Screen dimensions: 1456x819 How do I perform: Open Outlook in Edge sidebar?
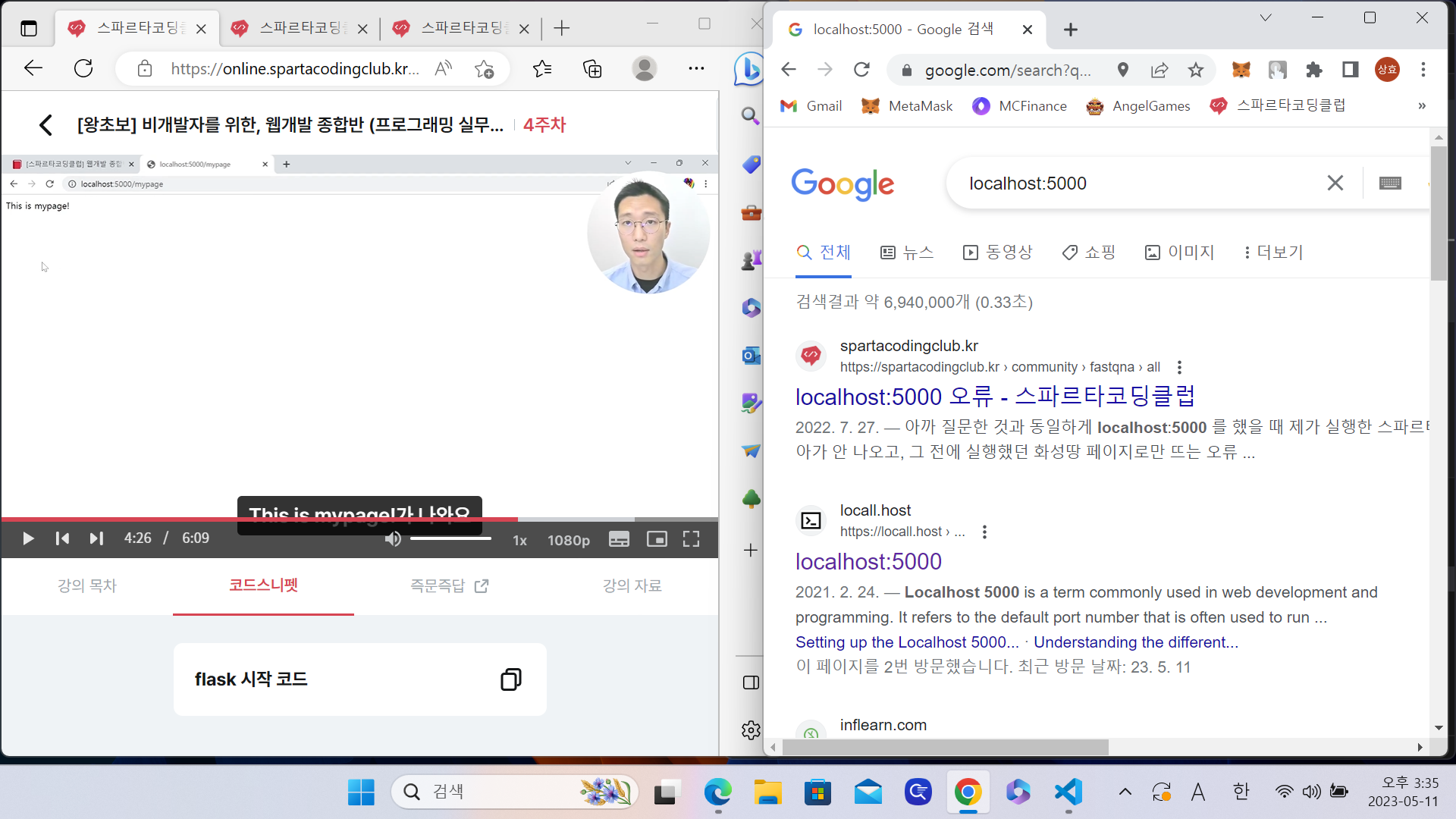[x=751, y=355]
